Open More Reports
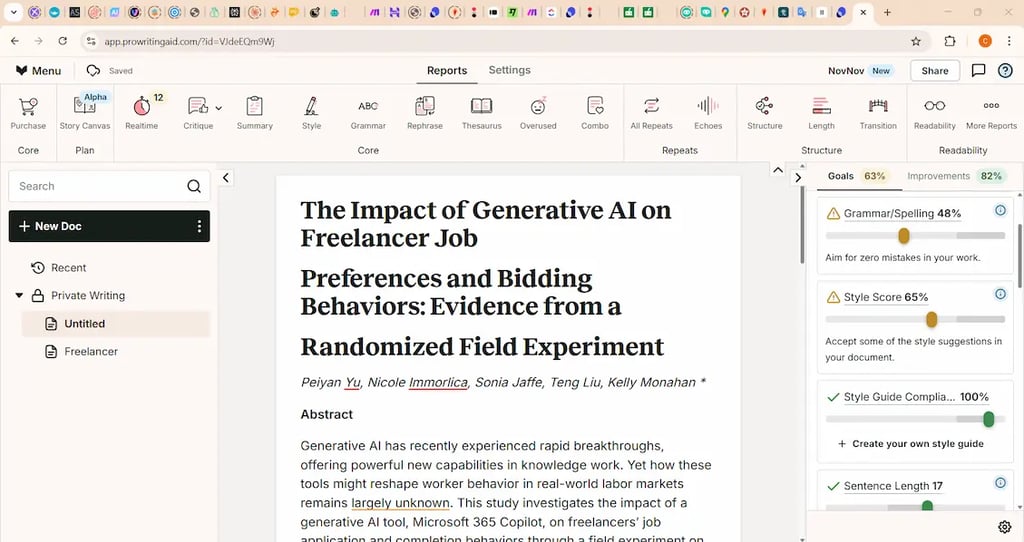This screenshot has height=542, width=1024. (x=991, y=114)
